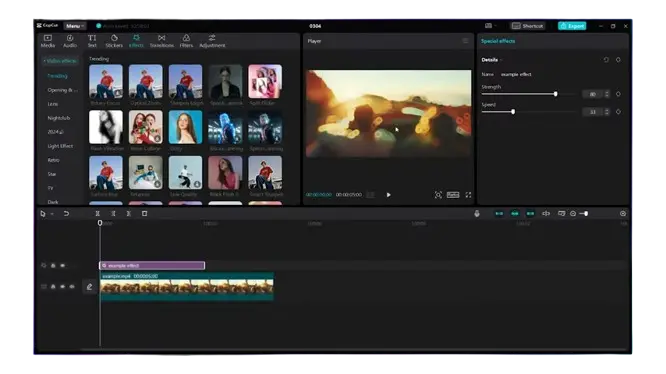Select the example effect clip on timeline
Viewport: 666px width, 374px height.
tap(152, 266)
